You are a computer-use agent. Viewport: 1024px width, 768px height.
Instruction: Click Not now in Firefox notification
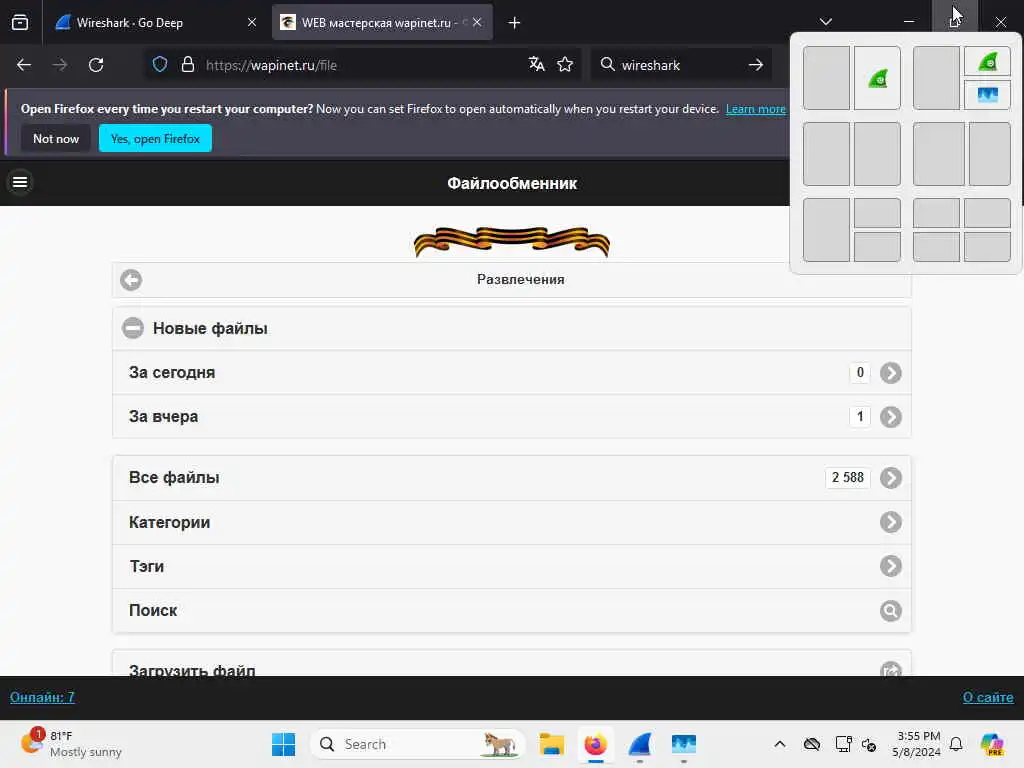(x=56, y=138)
